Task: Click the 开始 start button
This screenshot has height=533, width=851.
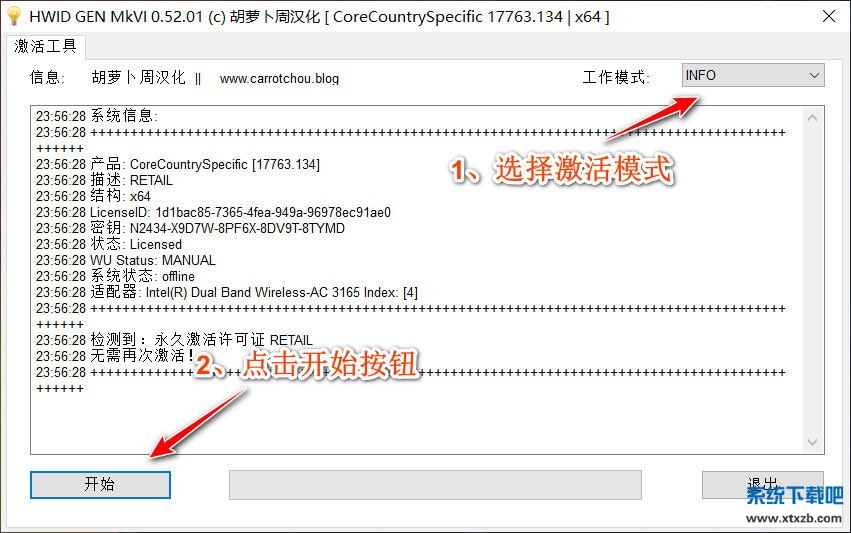Action: pyautogui.click(x=100, y=484)
